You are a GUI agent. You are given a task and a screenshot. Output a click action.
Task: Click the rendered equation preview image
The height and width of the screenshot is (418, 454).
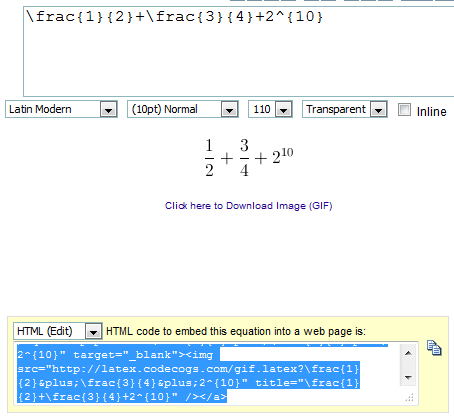coord(249,158)
